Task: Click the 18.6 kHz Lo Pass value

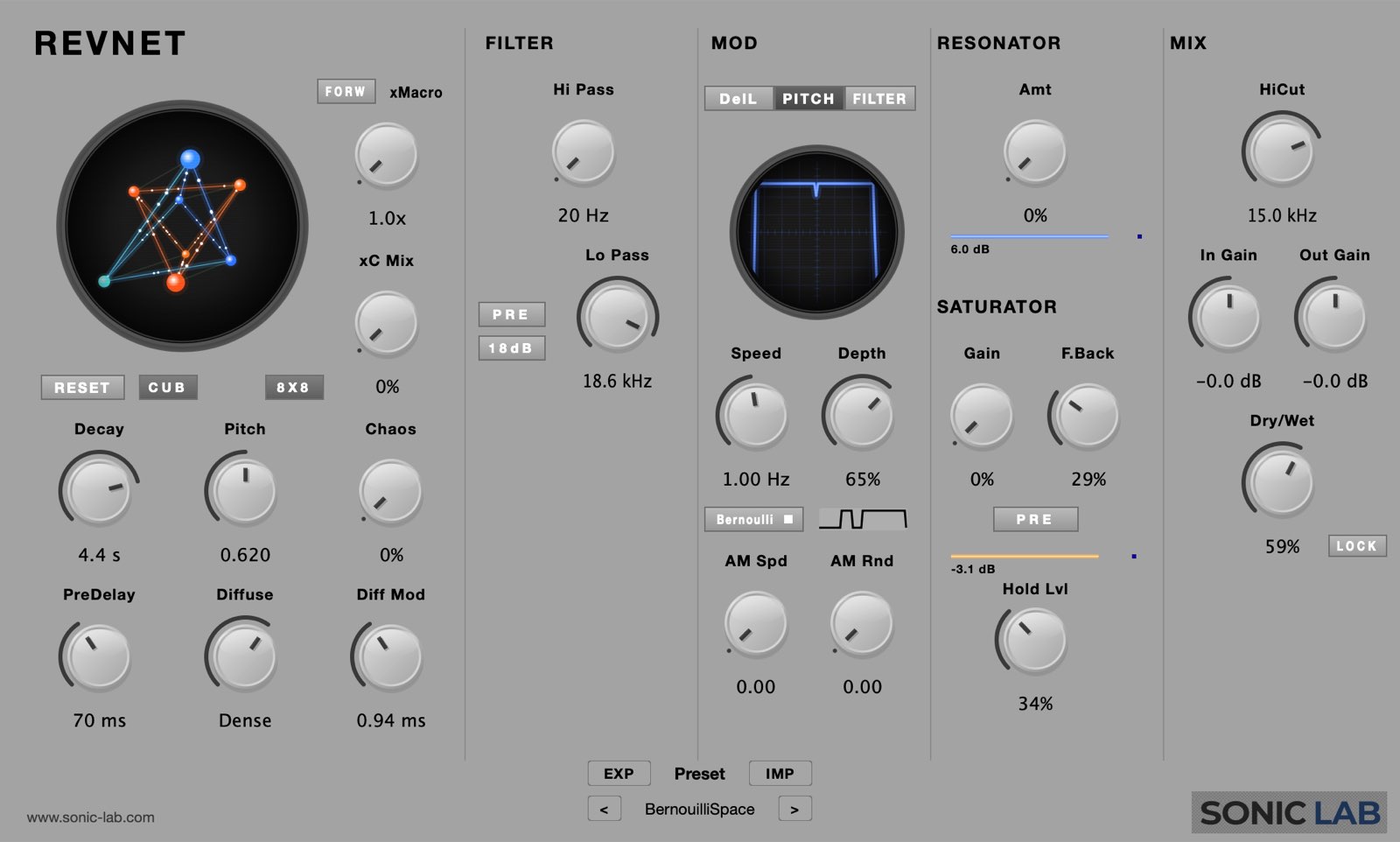Action: [x=617, y=382]
